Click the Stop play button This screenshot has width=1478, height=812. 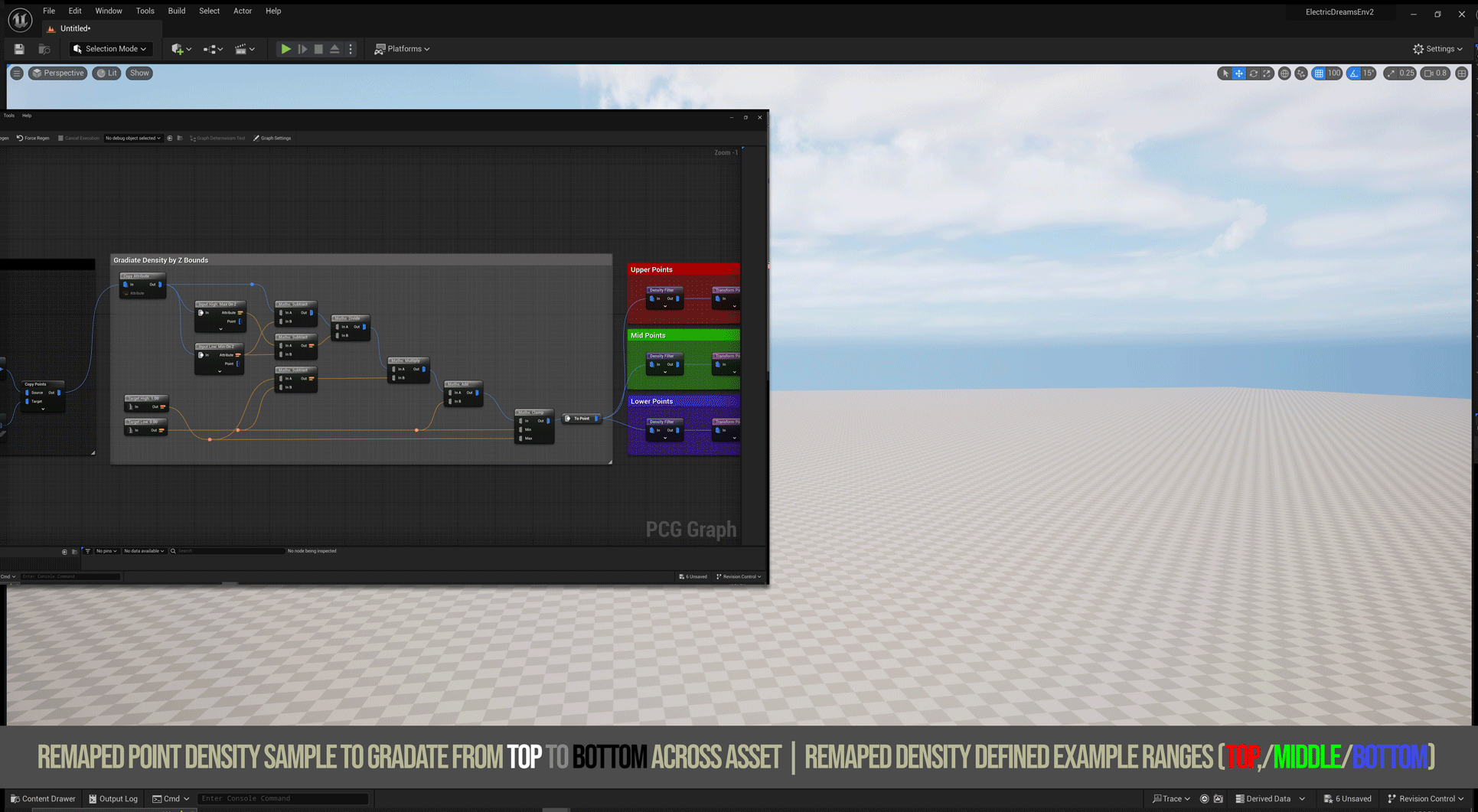(x=318, y=49)
